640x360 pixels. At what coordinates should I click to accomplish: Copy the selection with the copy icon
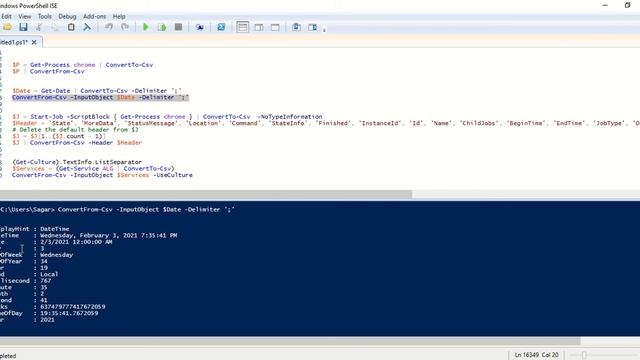click(x=55, y=27)
